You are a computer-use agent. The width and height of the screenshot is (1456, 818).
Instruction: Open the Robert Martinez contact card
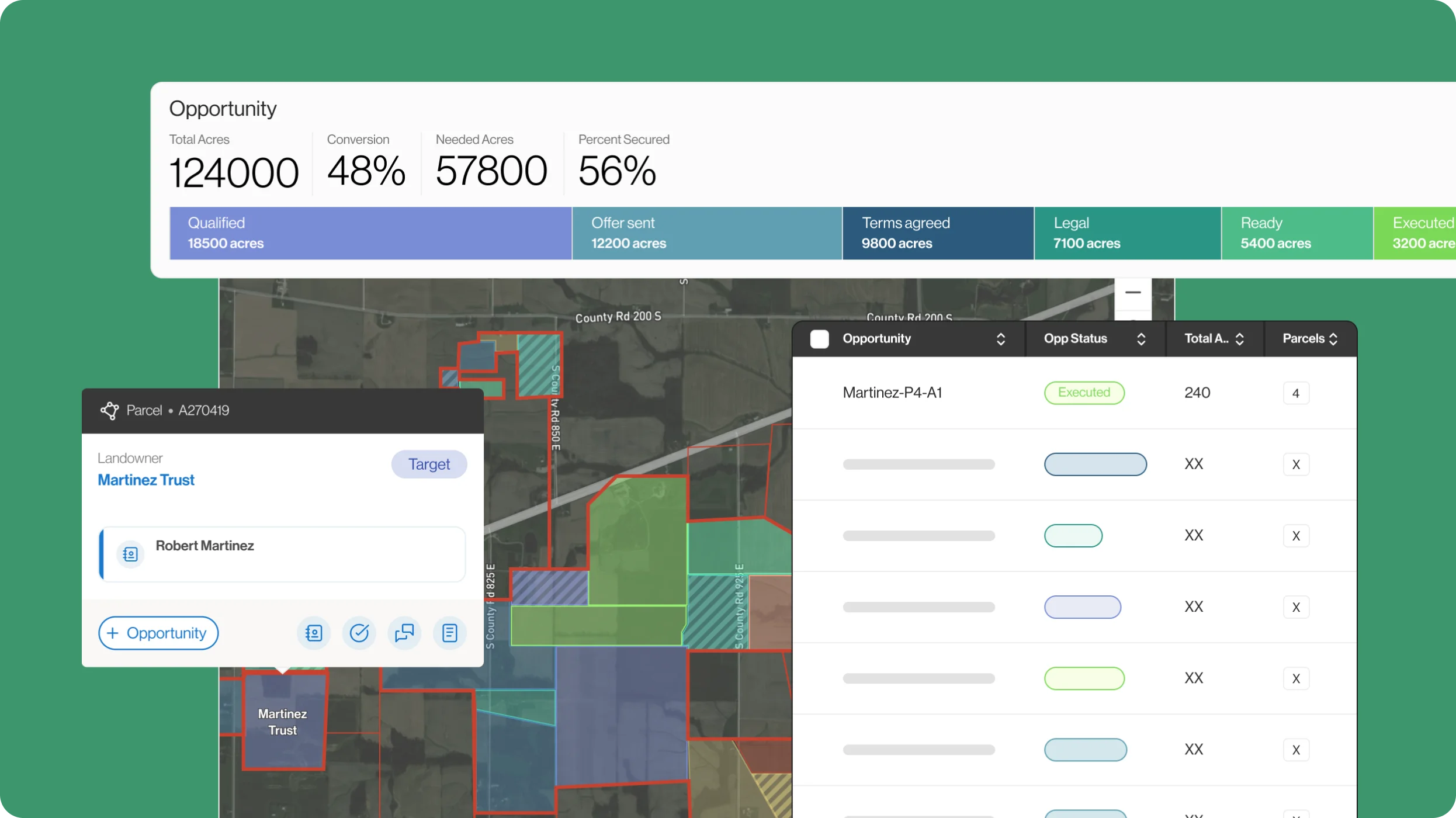coord(283,554)
